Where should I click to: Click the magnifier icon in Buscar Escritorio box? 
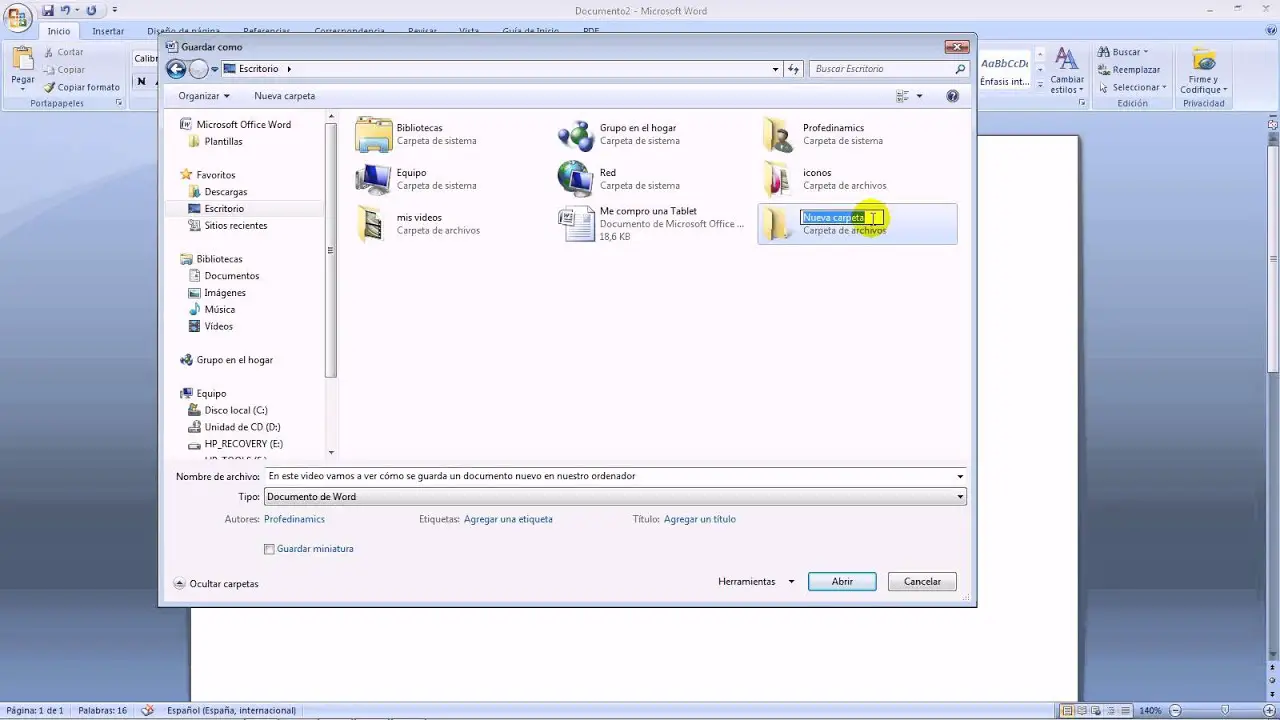click(960, 69)
